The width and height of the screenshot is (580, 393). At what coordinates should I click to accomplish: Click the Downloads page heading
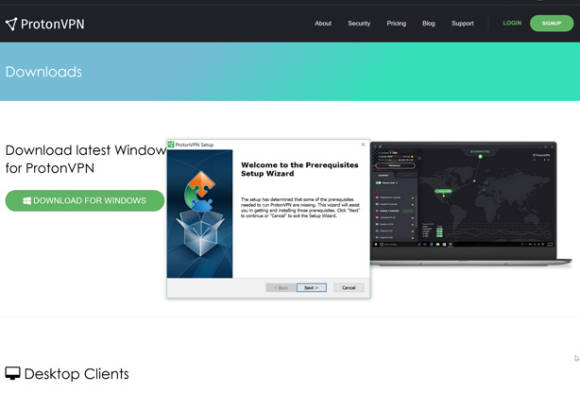[x=44, y=72]
